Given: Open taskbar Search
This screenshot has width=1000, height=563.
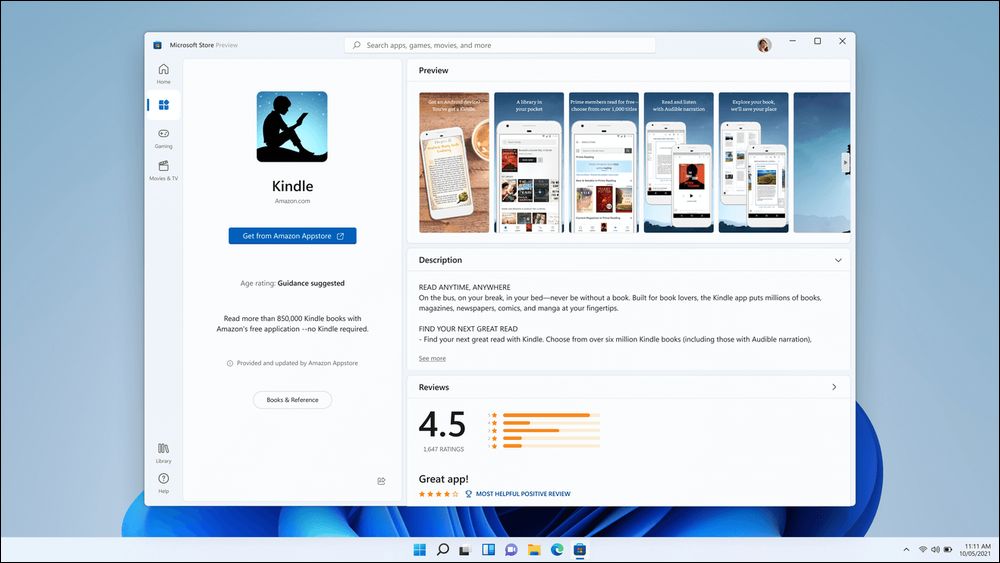Looking at the screenshot, I should 443,550.
